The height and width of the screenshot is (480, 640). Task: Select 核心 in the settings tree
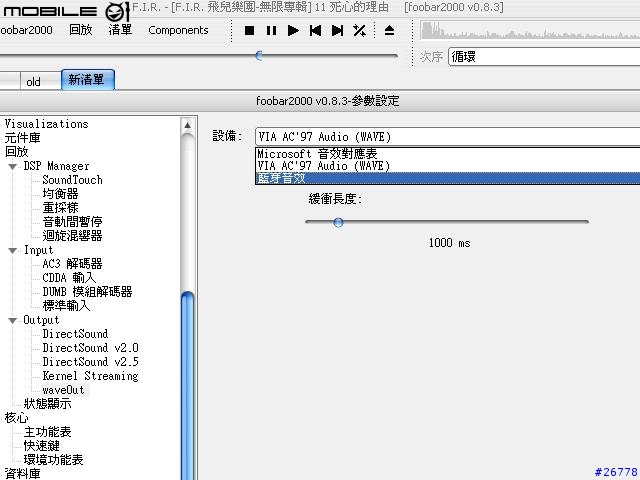click(x=17, y=418)
